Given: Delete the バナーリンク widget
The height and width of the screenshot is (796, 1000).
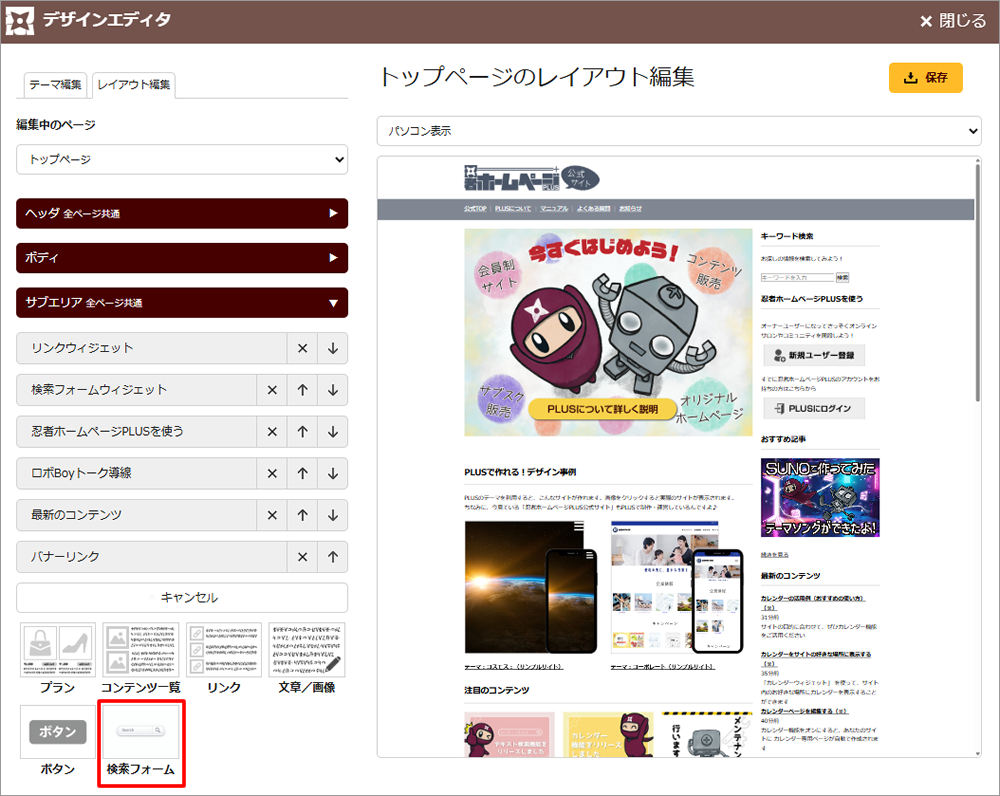Looking at the screenshot, I should coord(302,557).
